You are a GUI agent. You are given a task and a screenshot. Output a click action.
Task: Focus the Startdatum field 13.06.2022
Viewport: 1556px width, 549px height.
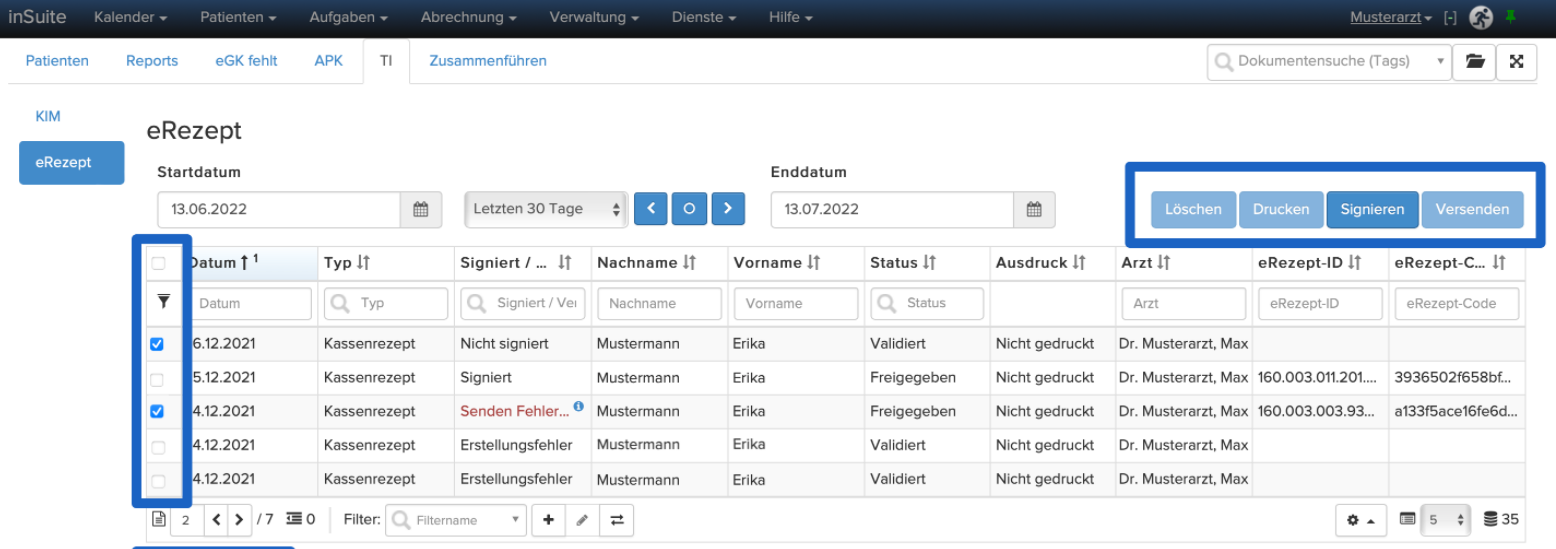[x=280, y=209]
